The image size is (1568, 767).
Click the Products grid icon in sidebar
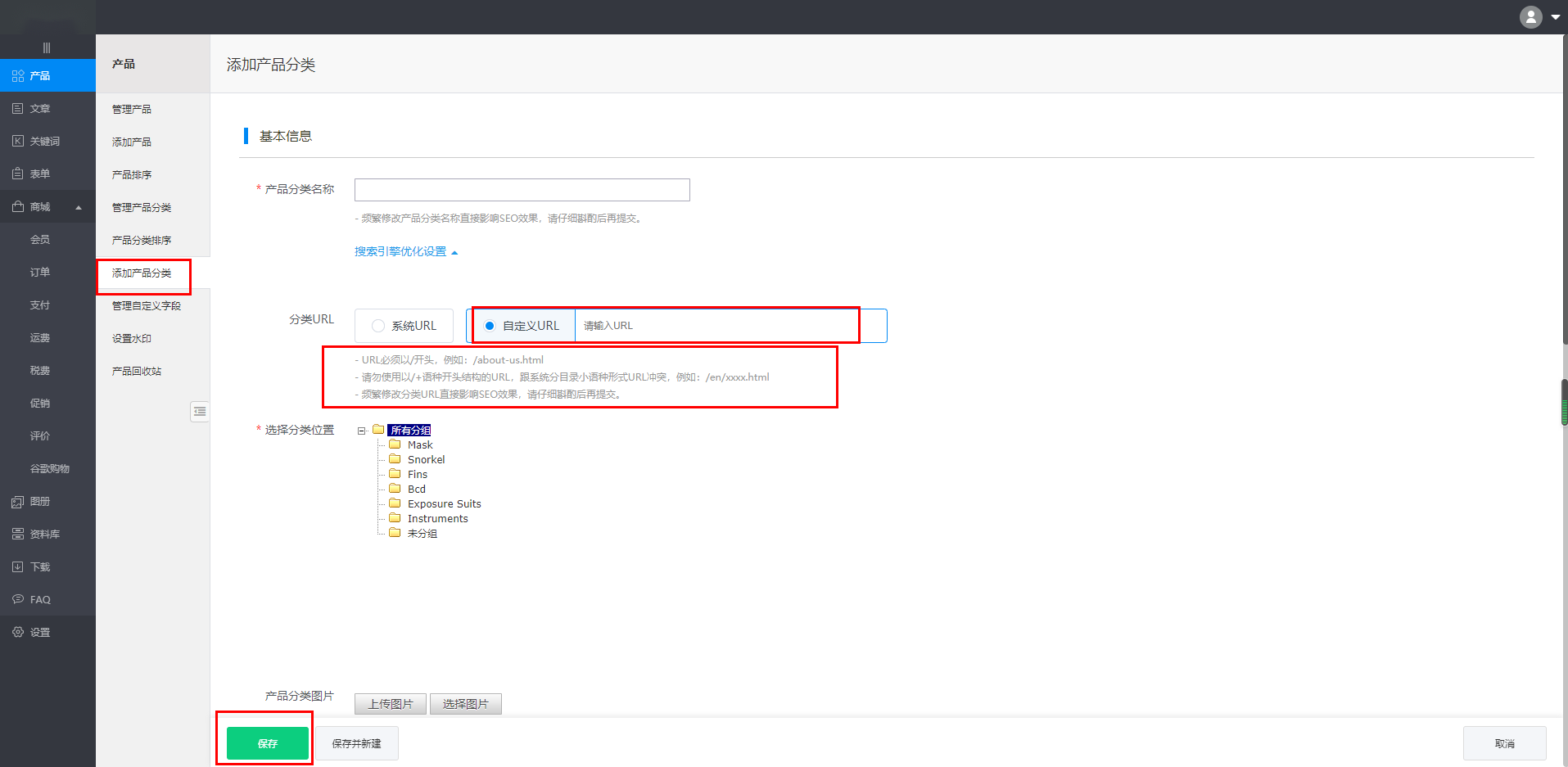(18, 75)
